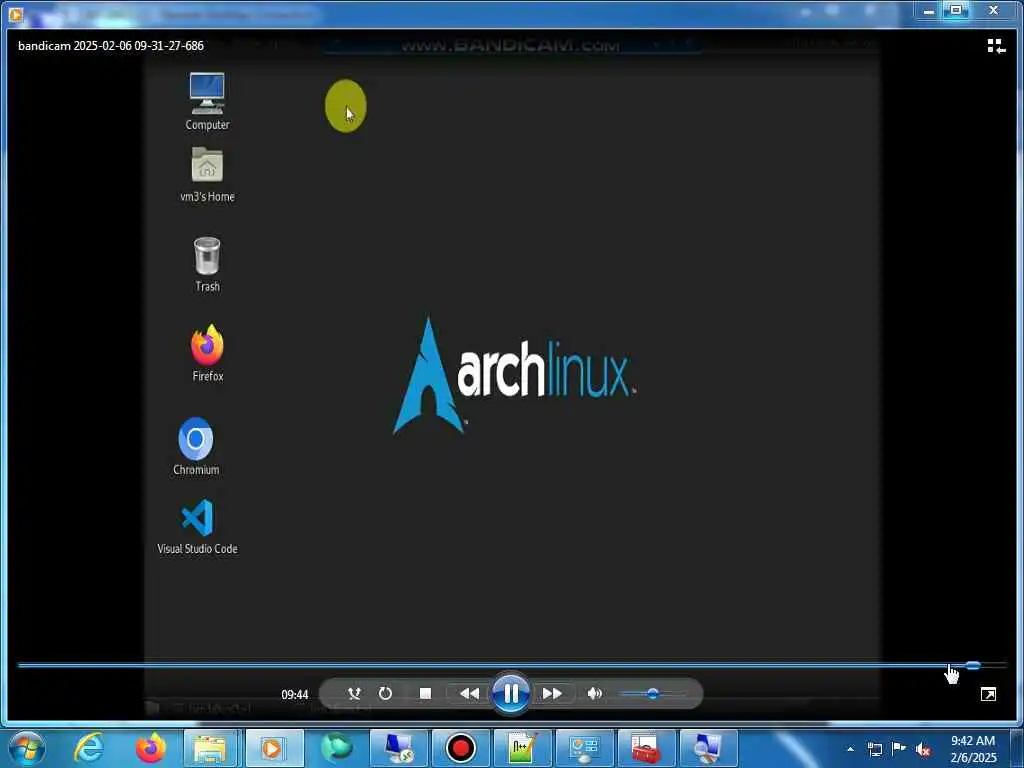Open the red toolbox app on the taskbar
The width and height of the screenshot is (1024, 768).
click(x=646, y=748)
